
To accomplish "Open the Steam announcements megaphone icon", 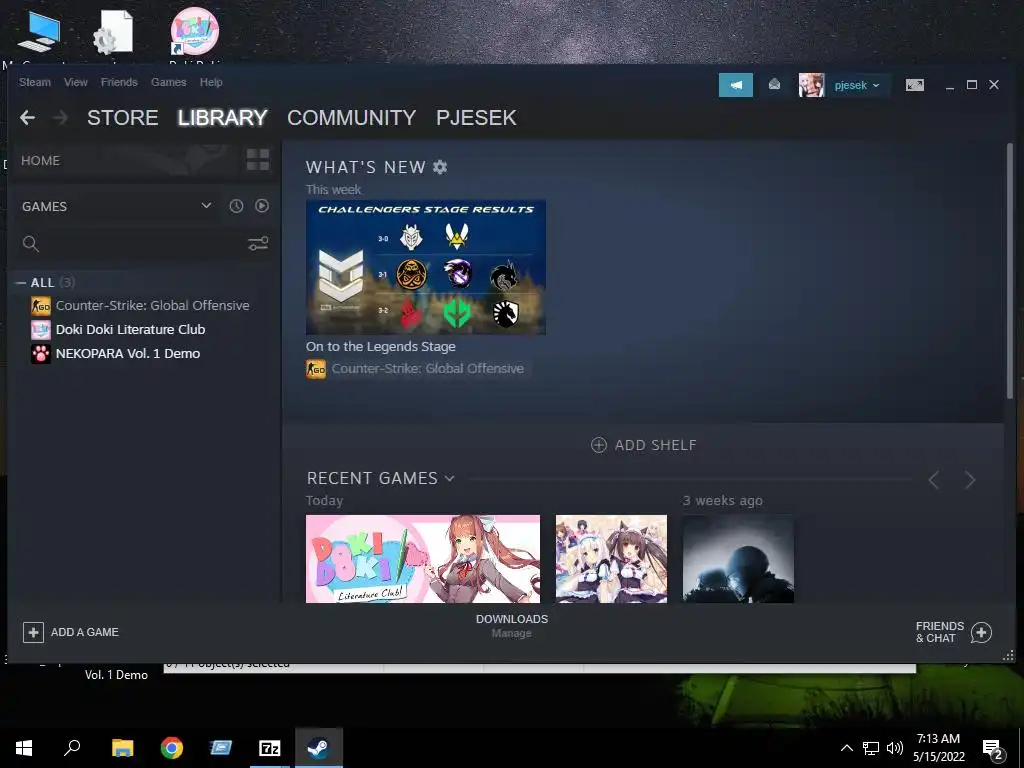I will 735,85.
